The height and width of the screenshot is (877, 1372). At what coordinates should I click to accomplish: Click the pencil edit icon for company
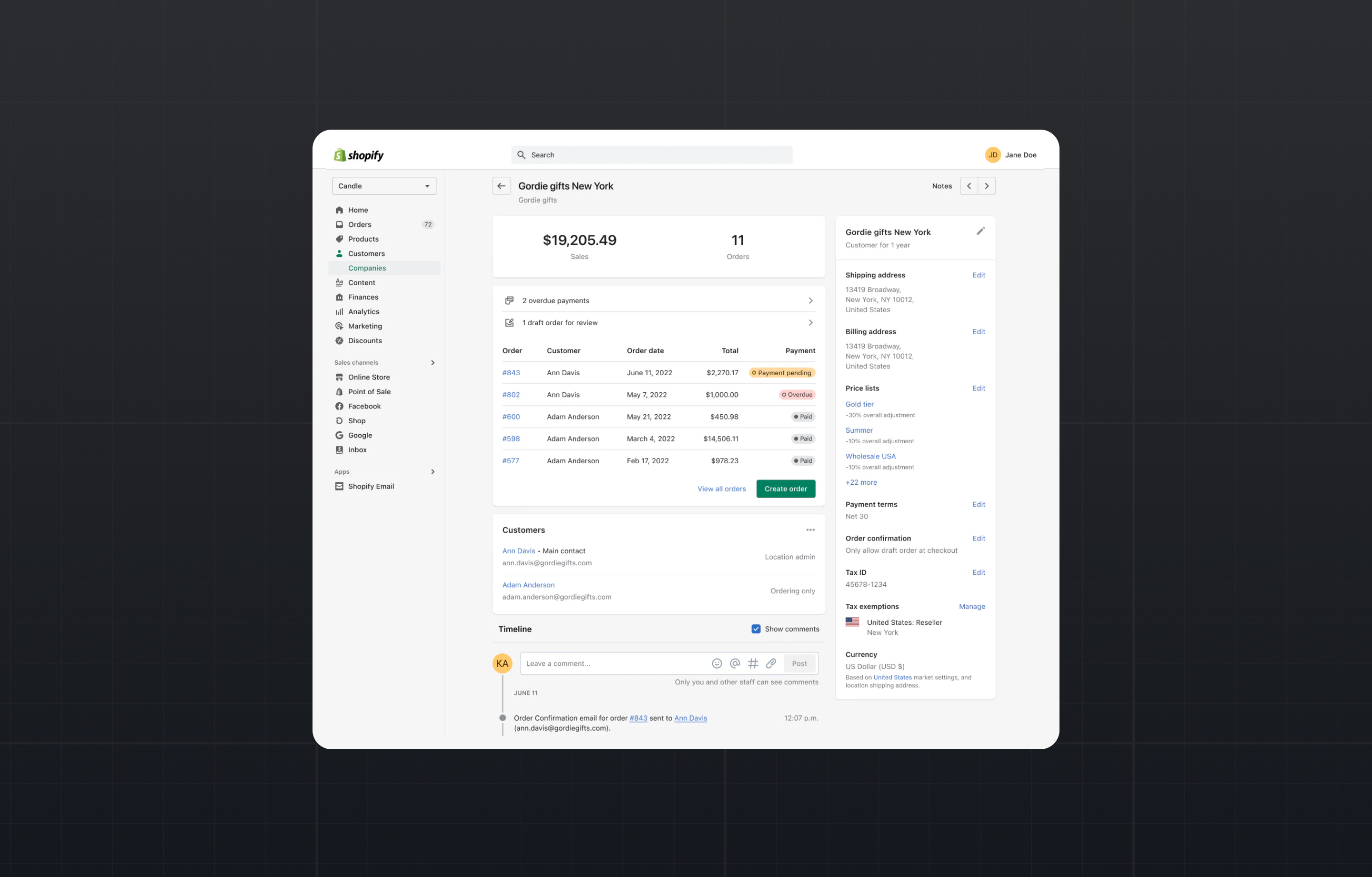[980, 232]
